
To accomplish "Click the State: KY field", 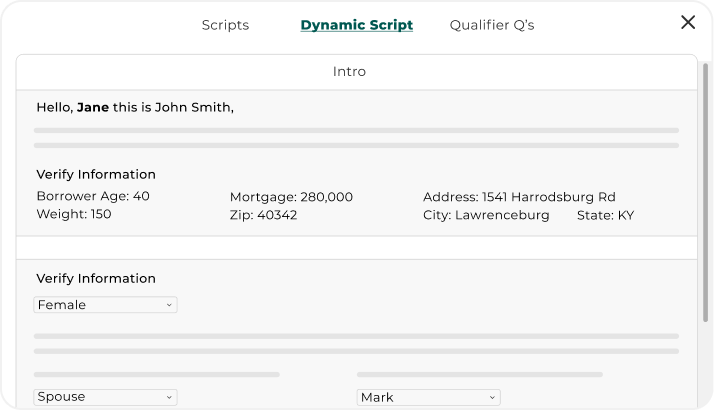I will coord(605,215).
